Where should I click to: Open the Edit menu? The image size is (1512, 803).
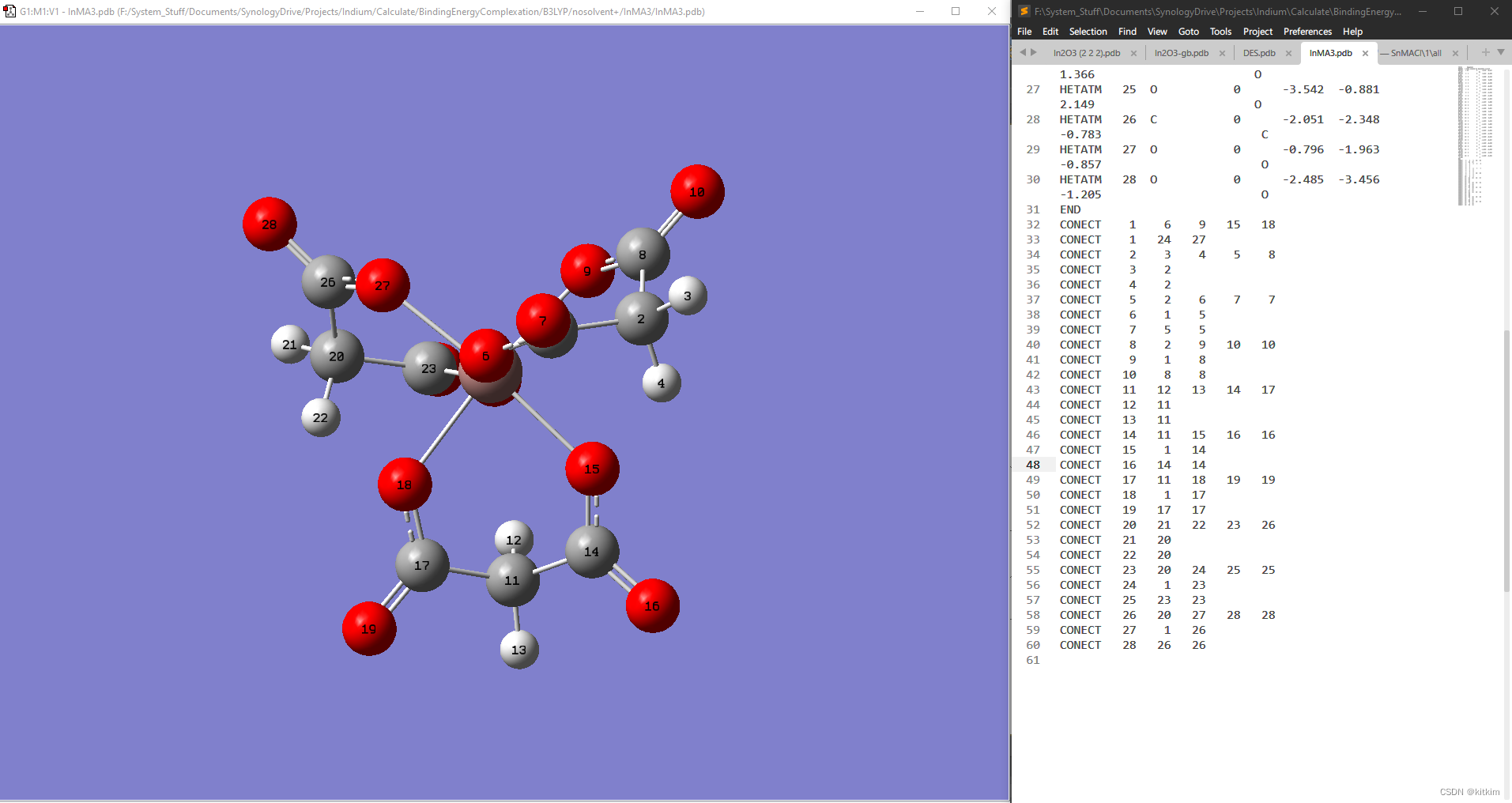1050,32
